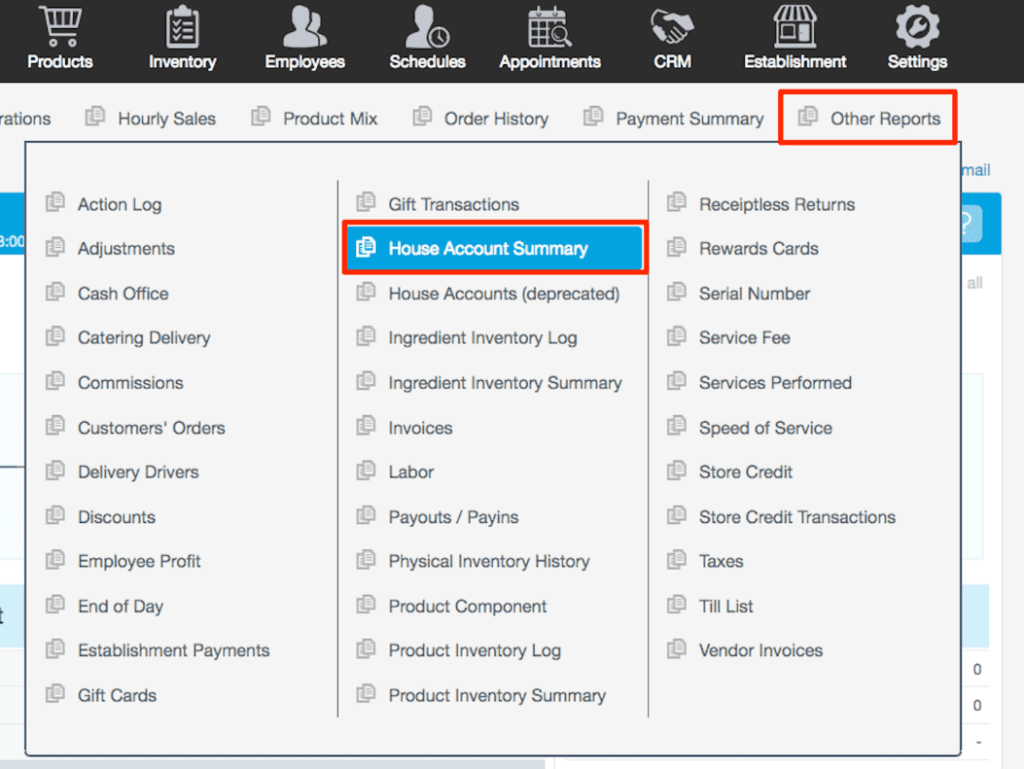Open Settings gear icon
The image size is (1024, 769).
click(917, 27)
